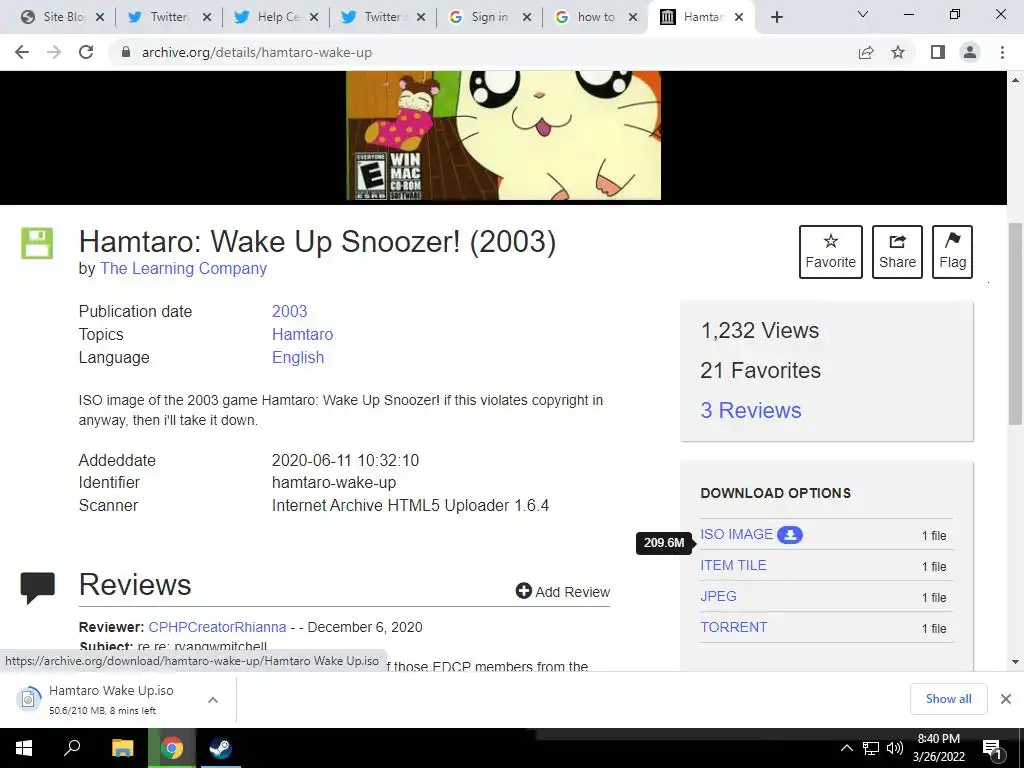Close the Hamtar tab

click(739, 17)
